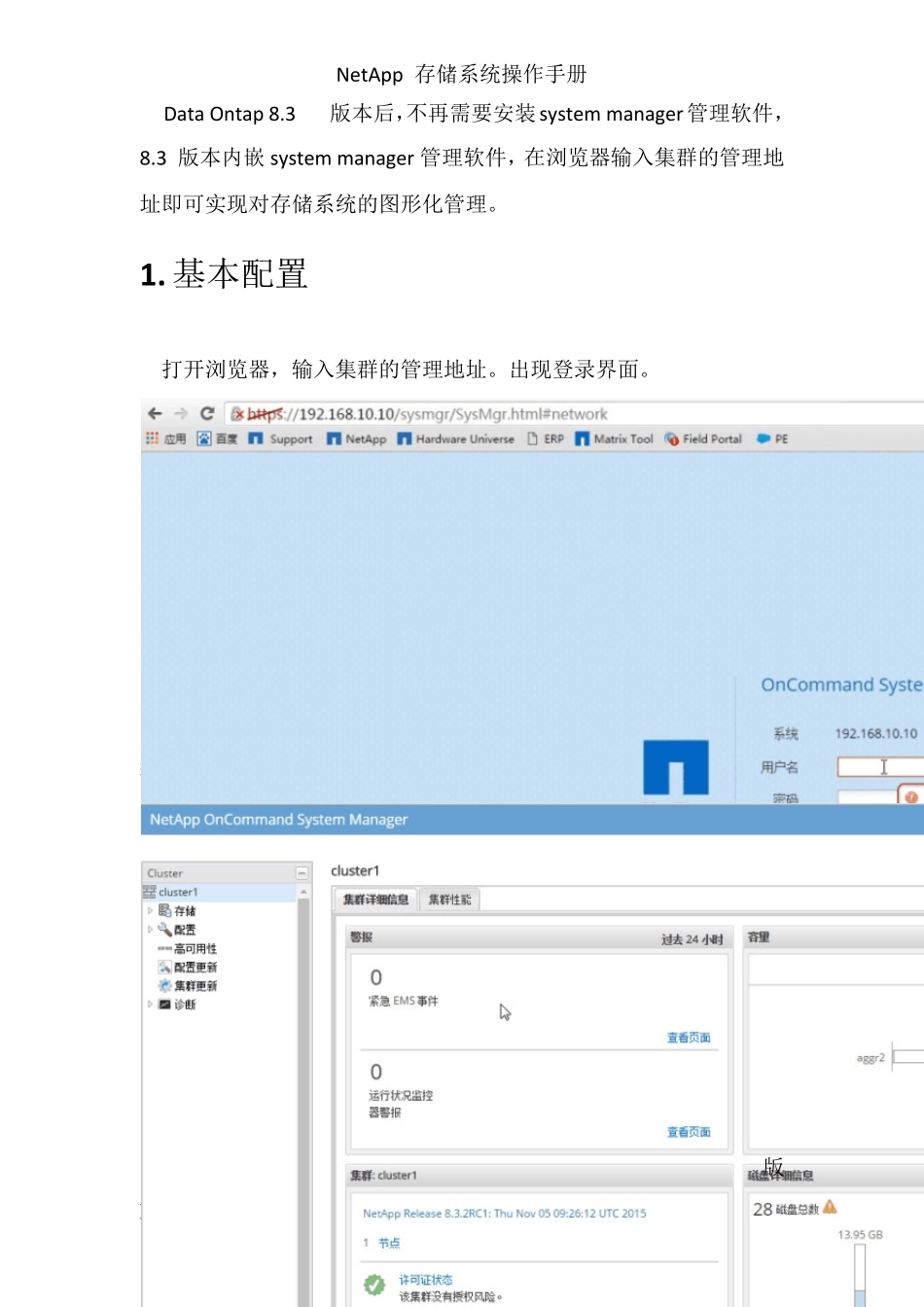Image resolution: width=924 pixels, height=1307 pixels.
Task: Expand the 诊断 tree node arrow
Action: tap(150, 1005)
